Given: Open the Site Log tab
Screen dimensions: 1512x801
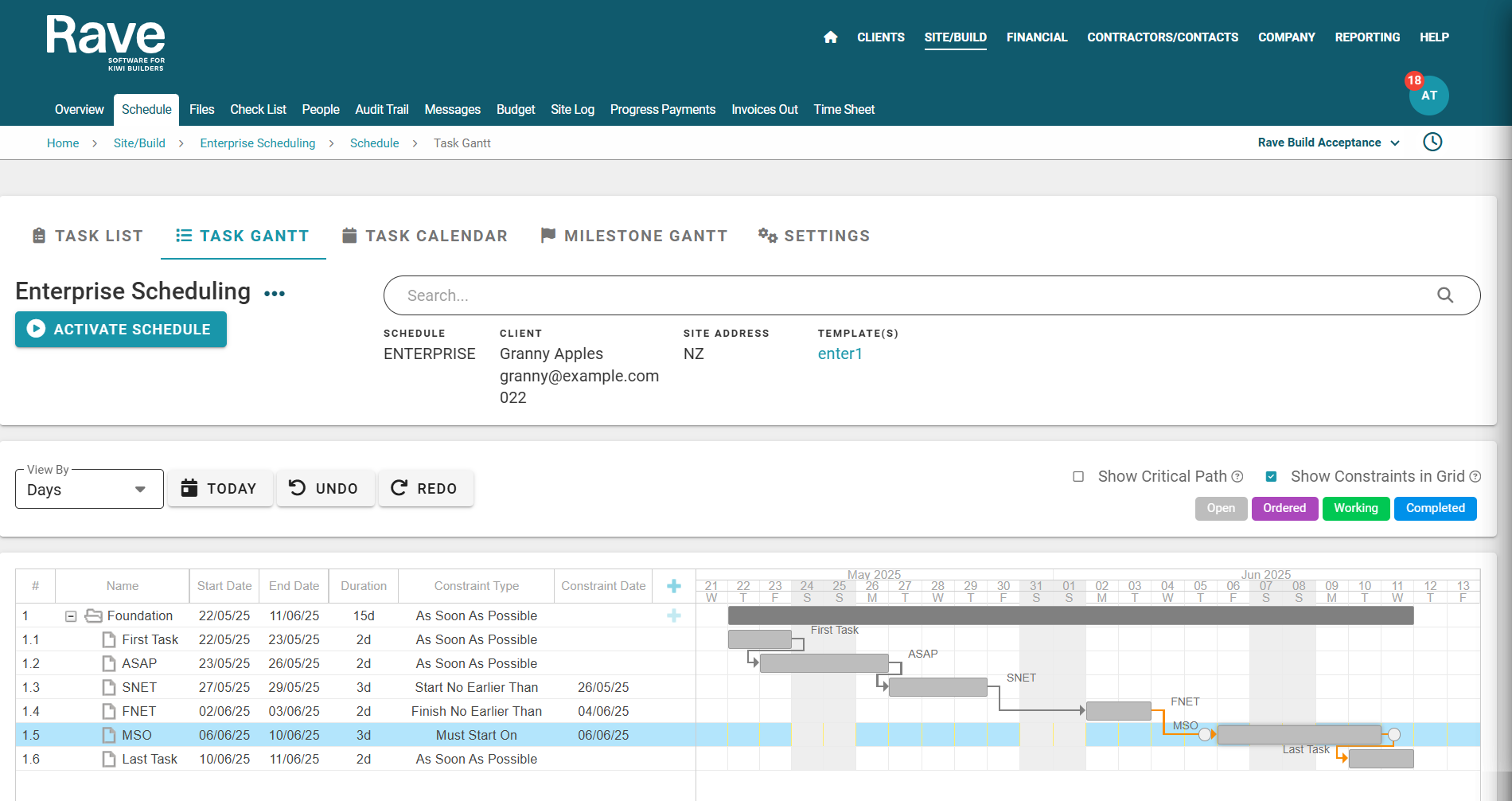Looking at the screenshot, I should 573,110.
